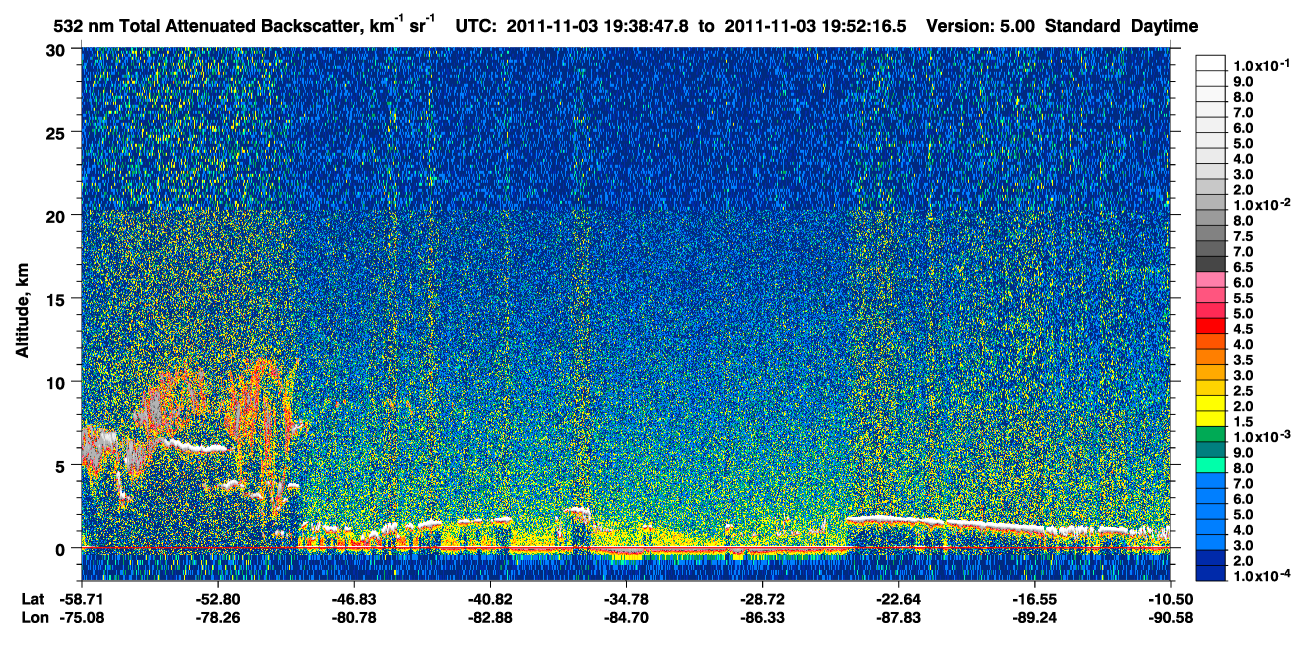Click latitude value '-10.50'
The image size is (1300, 667).
pyautogui.click(x=1170, y=599)
